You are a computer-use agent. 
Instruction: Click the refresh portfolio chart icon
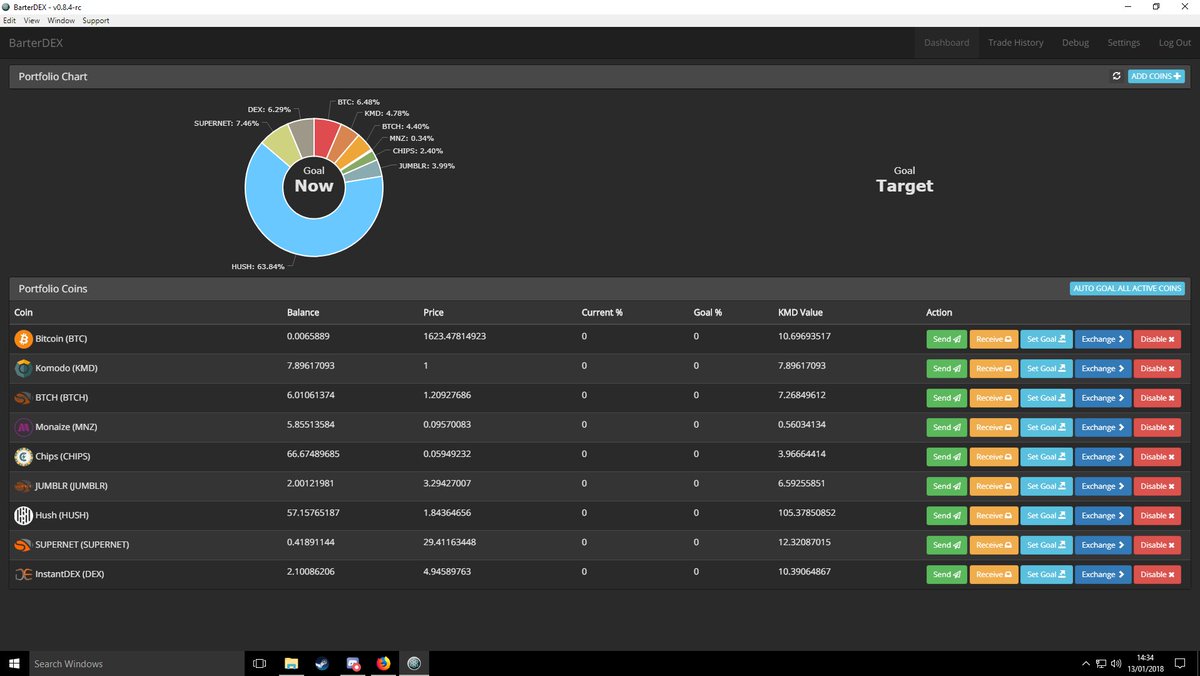click(1116, 76)
